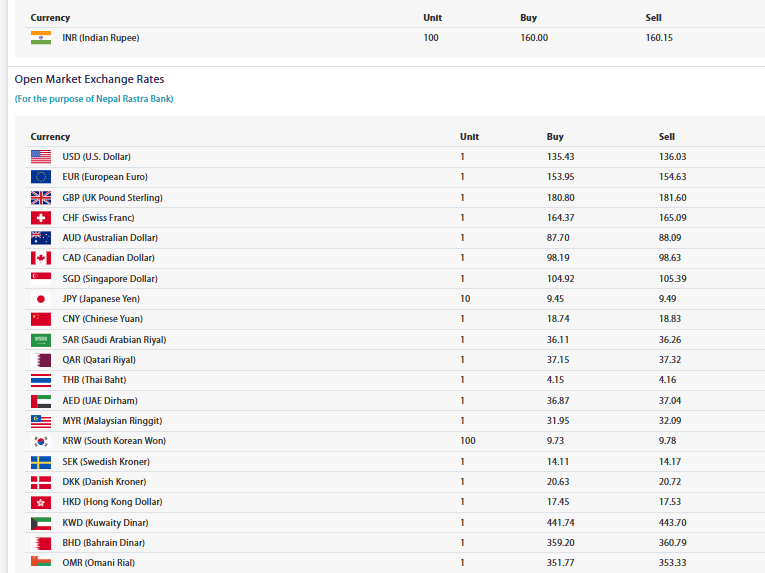
Task: Click the Japanese Yen flag icon
Action: [x=41, y=299]
